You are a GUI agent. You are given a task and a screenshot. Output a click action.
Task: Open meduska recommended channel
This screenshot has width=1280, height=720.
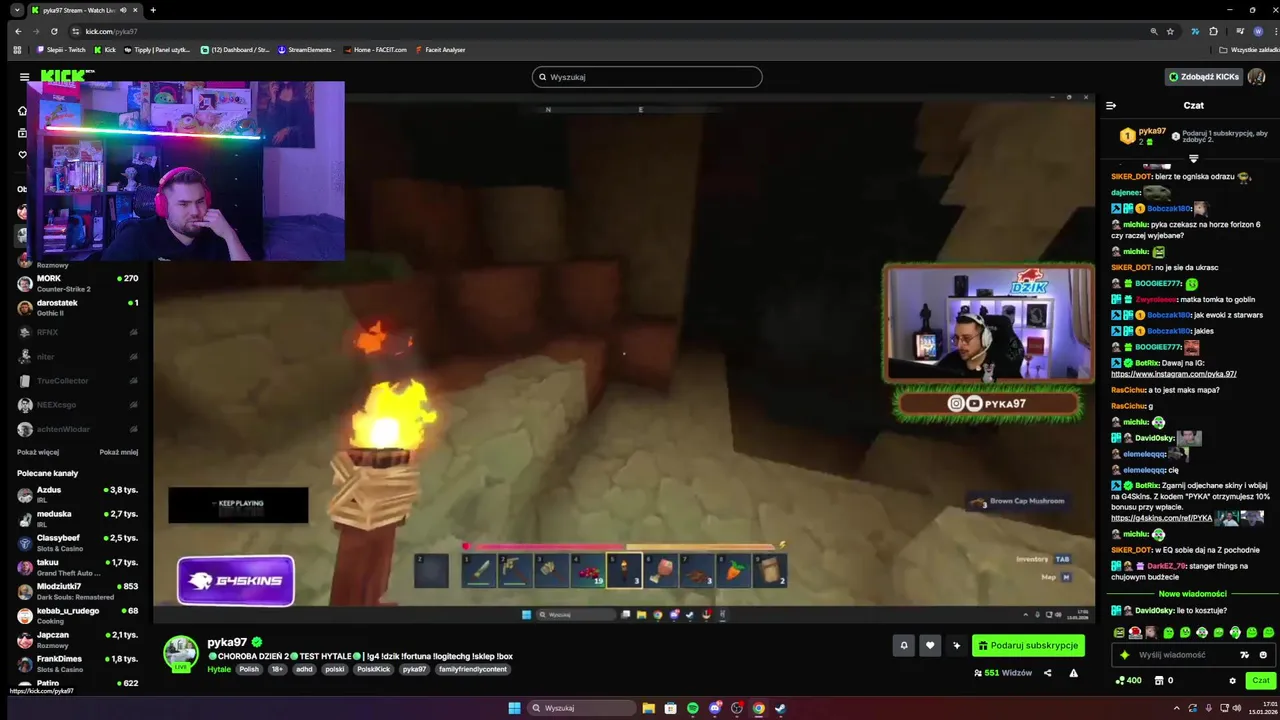(x=78, y=518)
